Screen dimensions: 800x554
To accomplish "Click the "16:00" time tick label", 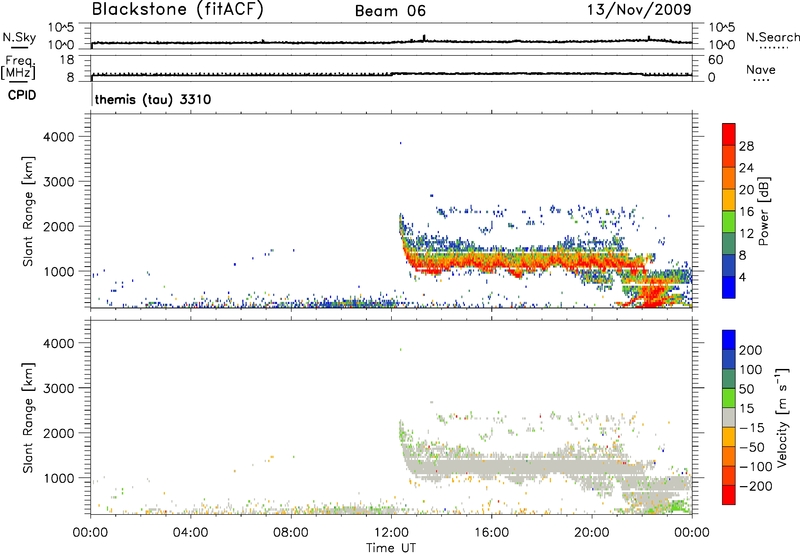I will [x=491, y=533].
